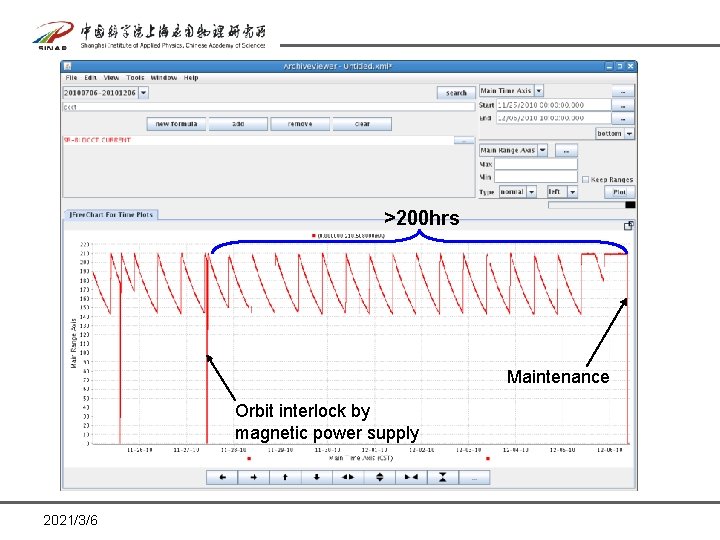Click the last ellipsis chart toolbar button

(474, 478)
